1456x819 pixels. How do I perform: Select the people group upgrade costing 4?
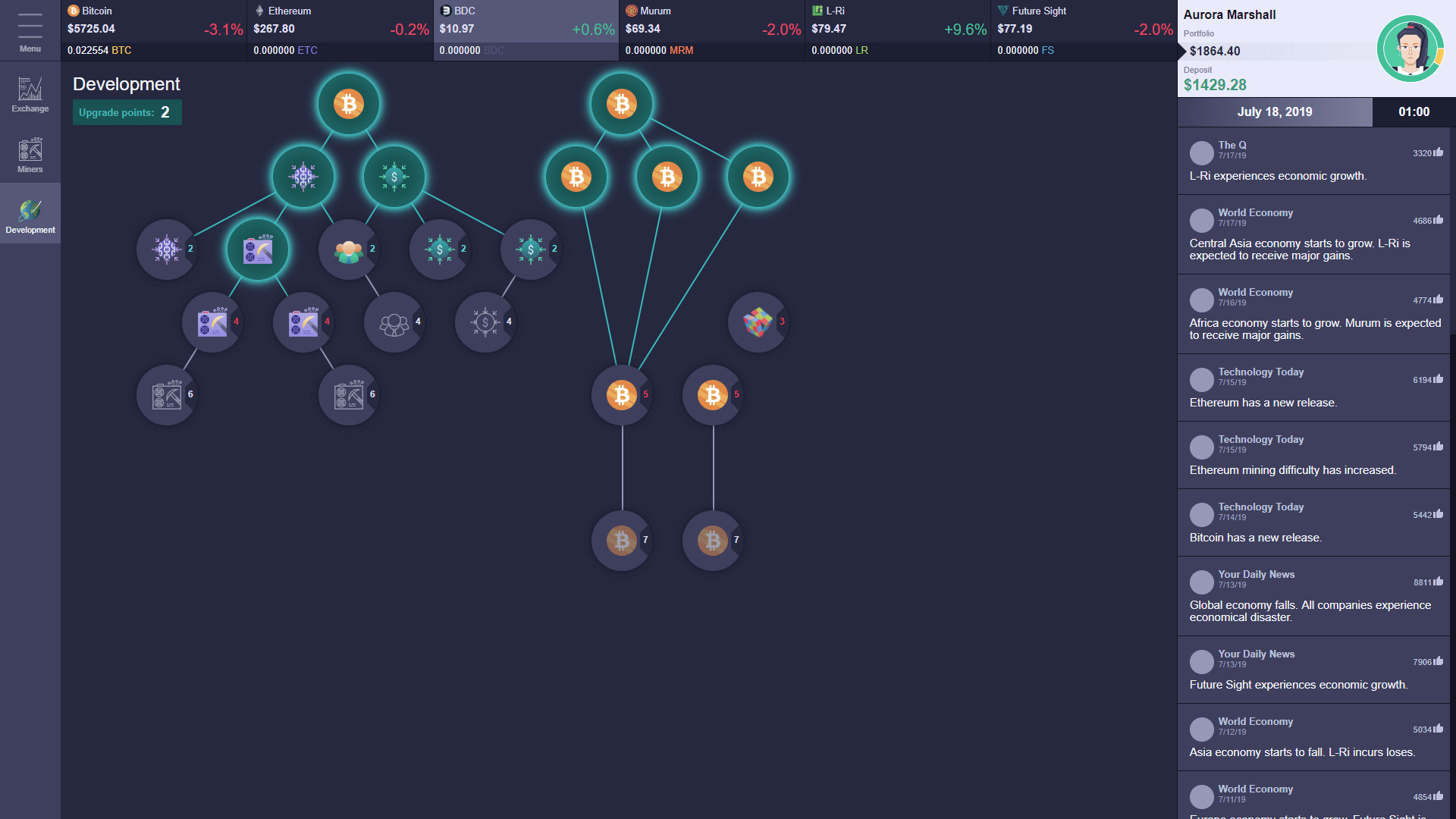point(394,322)
